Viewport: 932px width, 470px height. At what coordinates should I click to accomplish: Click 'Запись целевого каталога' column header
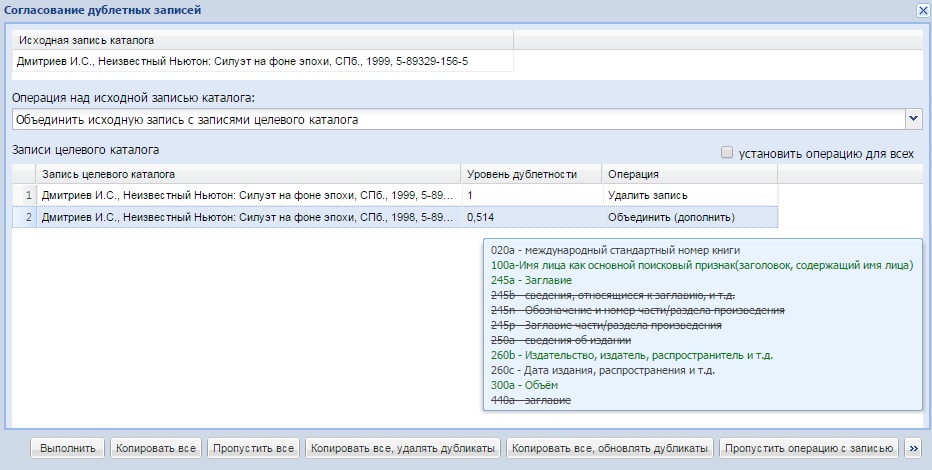pos(248,174)
